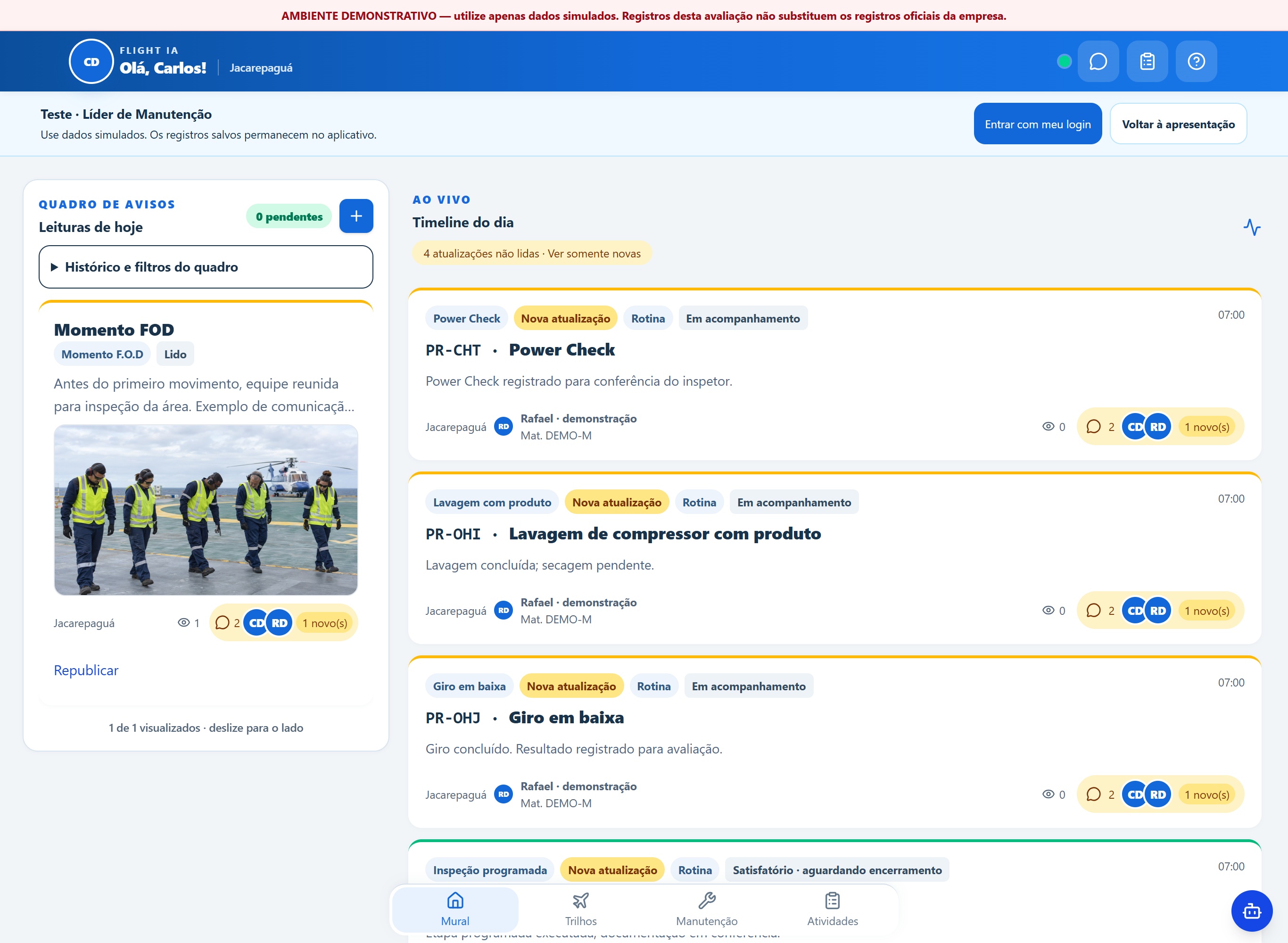Open the floating robot assistant button
This screenshot has width=1288, height=943.
1252,911
